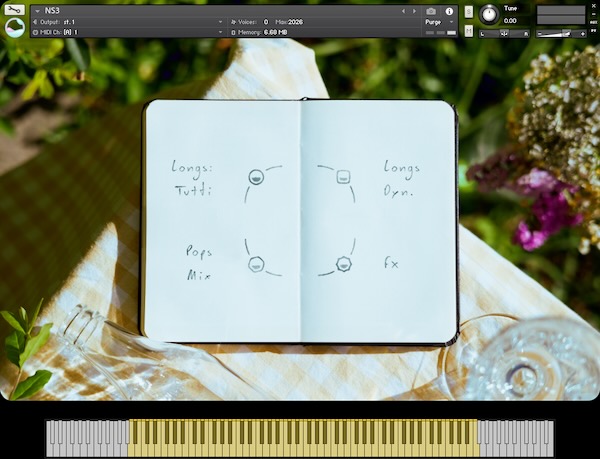This screenshot has width=600, height=459.
Task: Open the instrument name dropdown arrow beside NS3
Action: point(38,11)
